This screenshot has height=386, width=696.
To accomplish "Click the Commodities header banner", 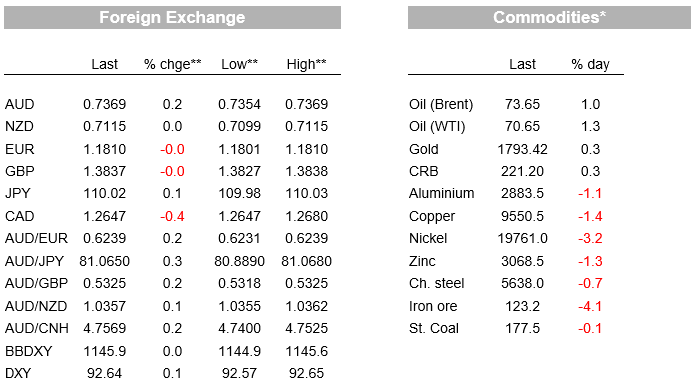I will click(549, 17).
